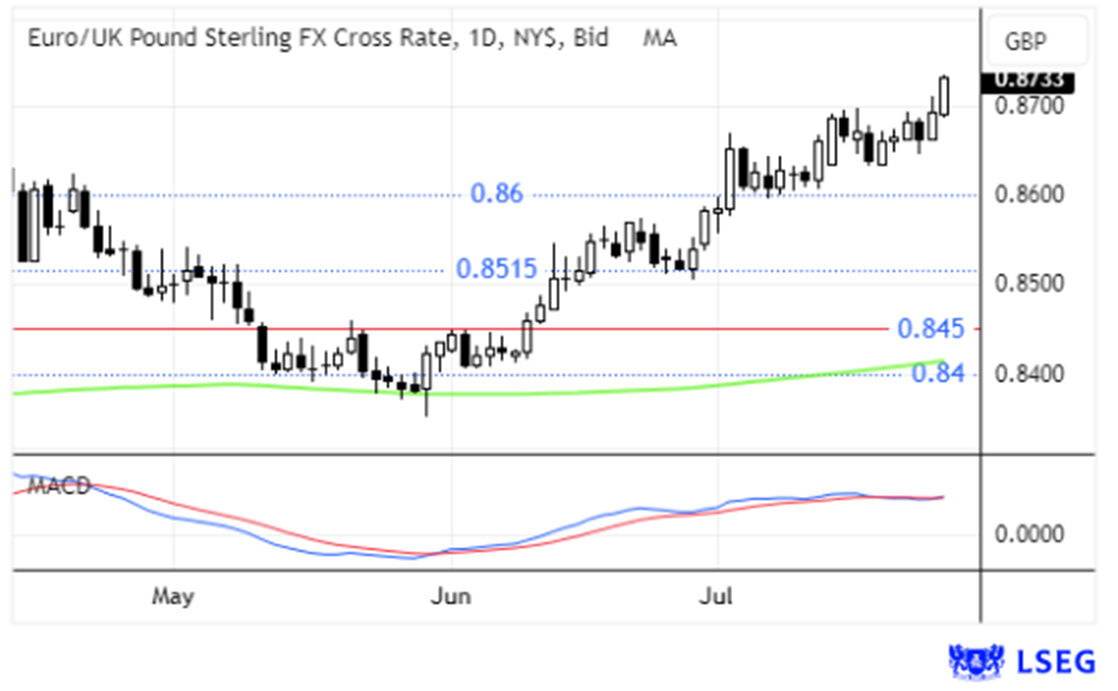Screen dimensions: 1118x691
Task: Click the Jul label on time axis
Action: tap(716, 597)
